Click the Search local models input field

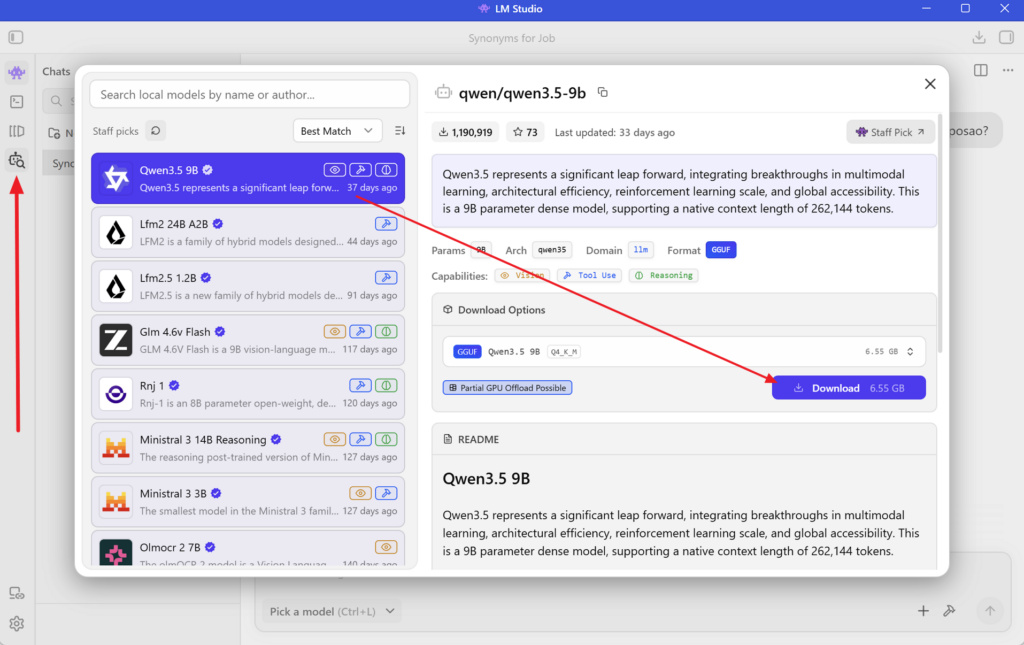(249, 94)
